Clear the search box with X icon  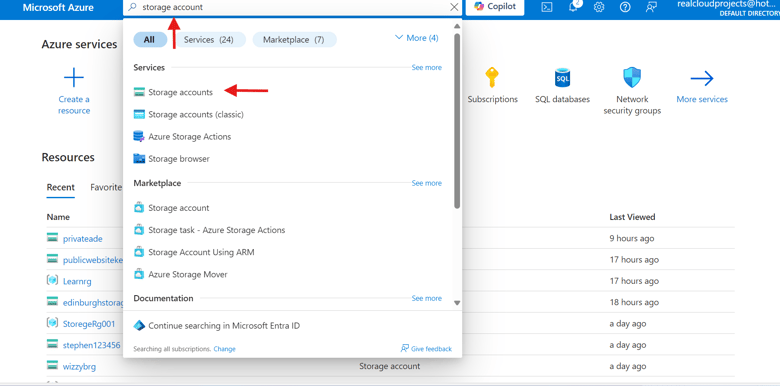454,7
